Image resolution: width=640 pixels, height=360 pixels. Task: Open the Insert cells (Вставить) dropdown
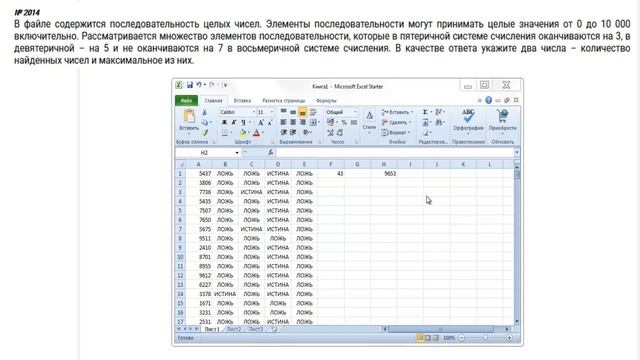(x=397, y=112)
